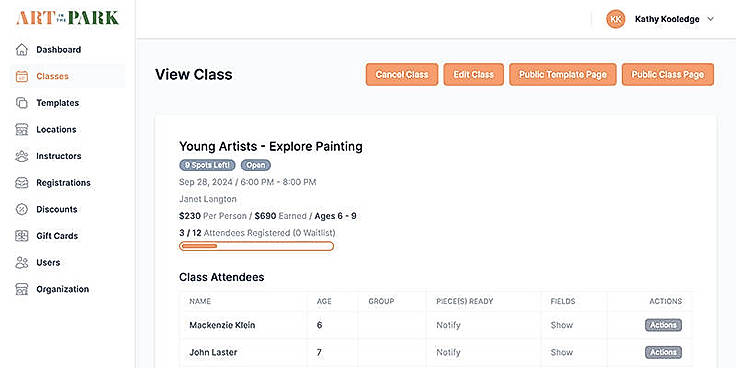
Task: Click the Discounts percent badge icon
Action: 22,209
